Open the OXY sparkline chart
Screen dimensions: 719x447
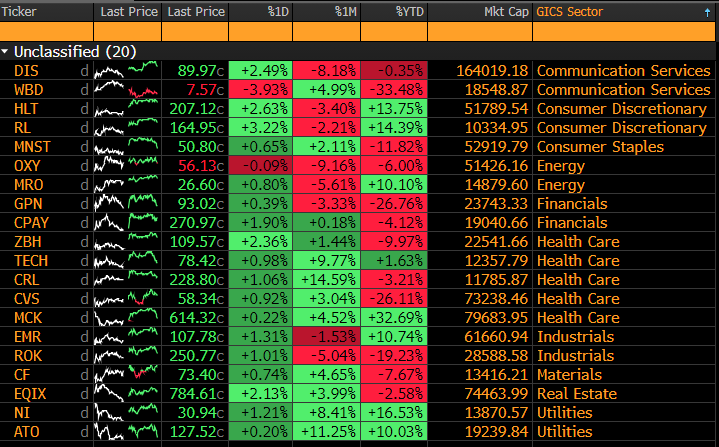[x=126, y=166]
